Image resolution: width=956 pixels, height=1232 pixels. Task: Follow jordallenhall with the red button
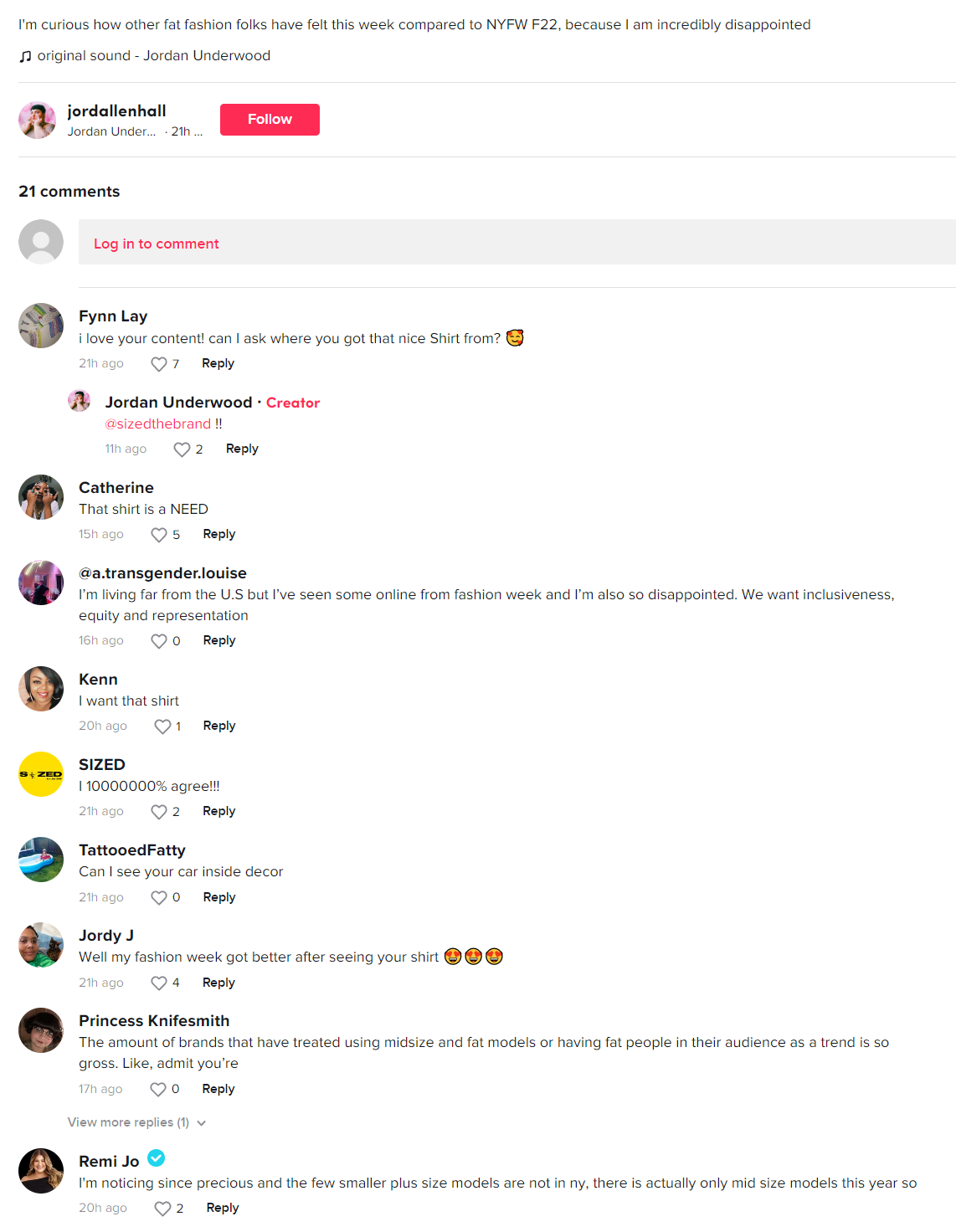click(x=270, y=120)
